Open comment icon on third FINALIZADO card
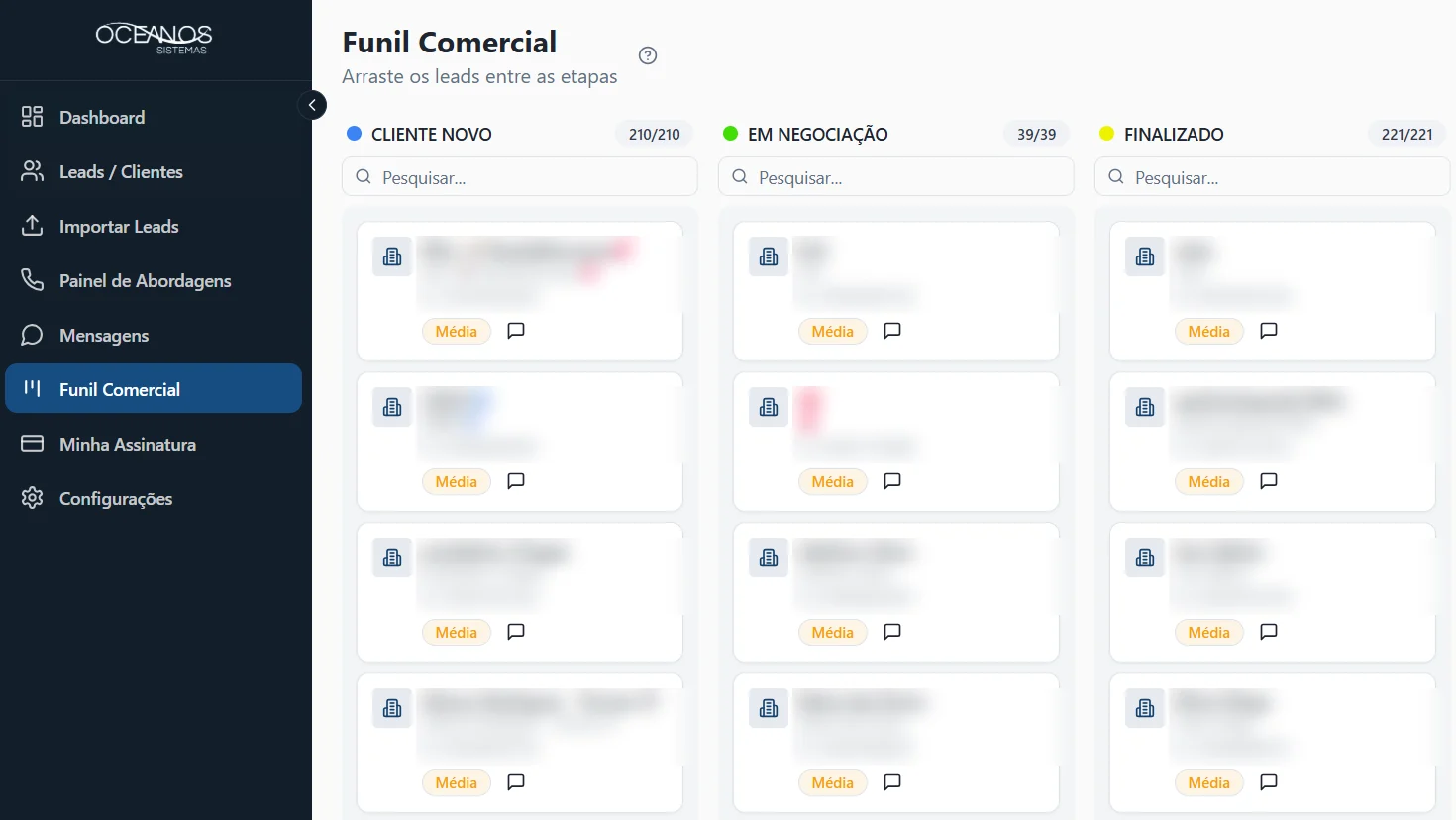Screen dimensions: 1456x820 pyautogui.click(x=1269, y=632)
